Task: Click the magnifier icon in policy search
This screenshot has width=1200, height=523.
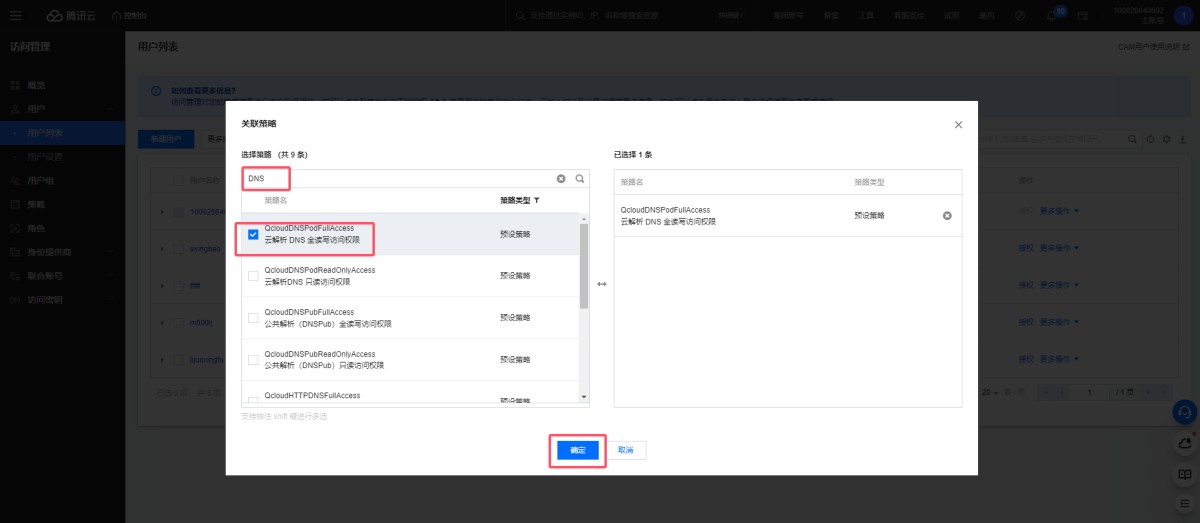Action: 579,178
